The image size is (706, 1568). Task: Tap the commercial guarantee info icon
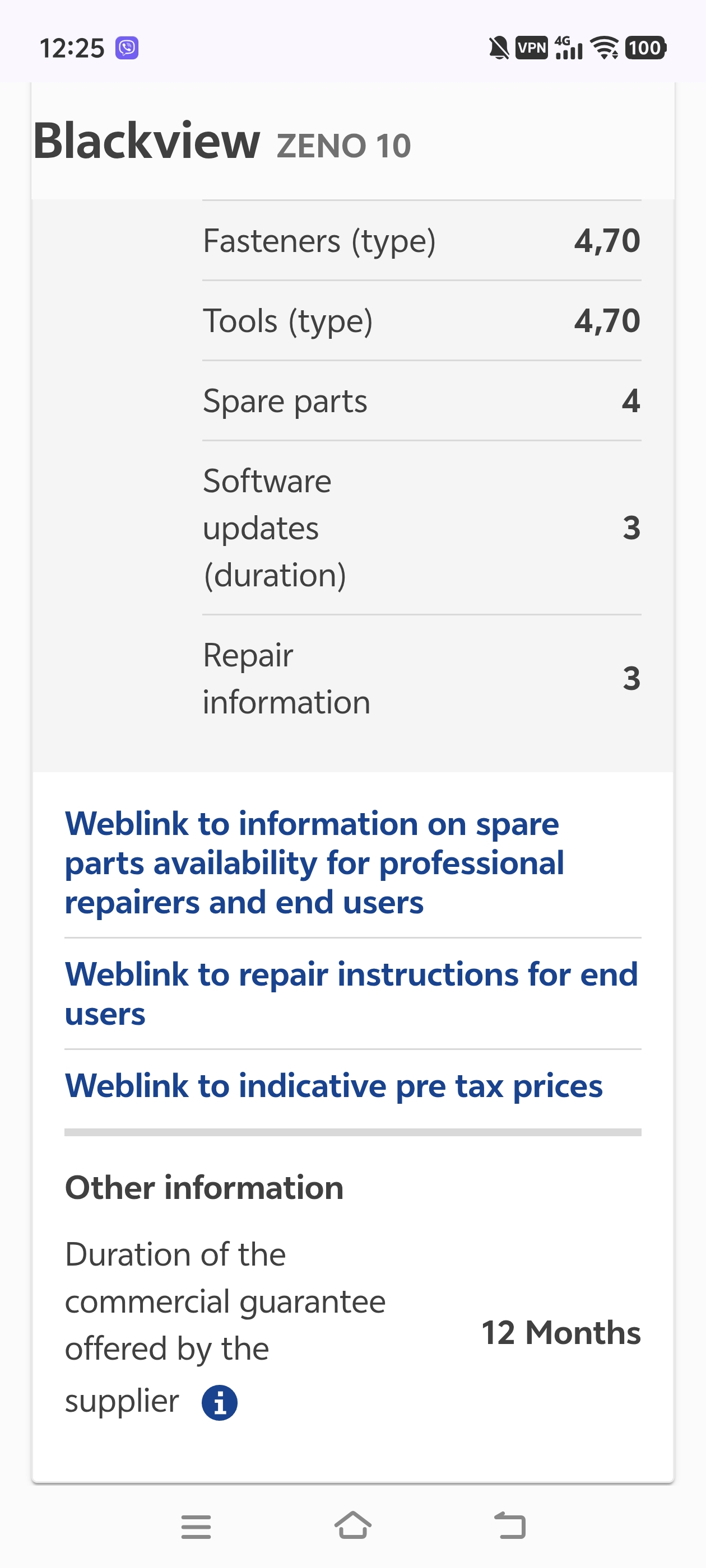[219, 1402]
